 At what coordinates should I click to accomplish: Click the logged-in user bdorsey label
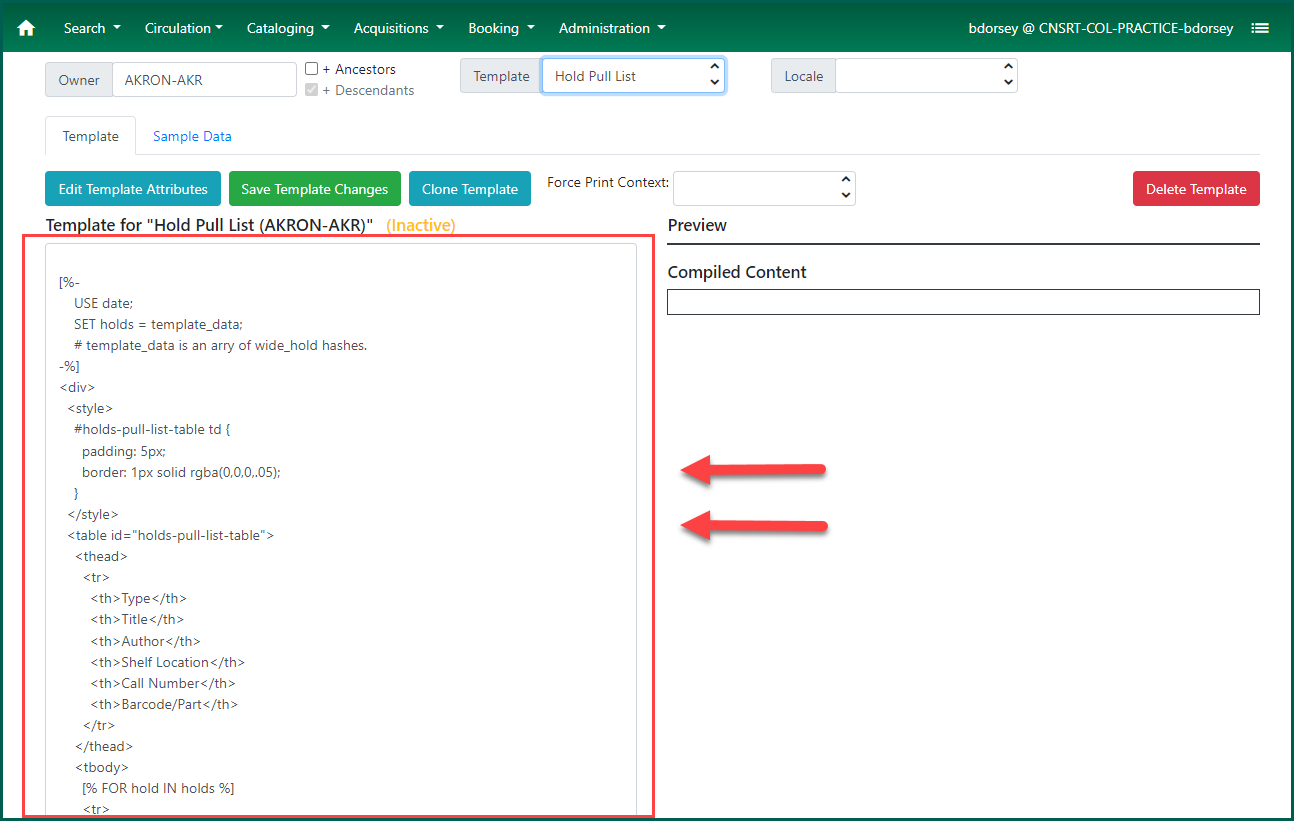1101,28
